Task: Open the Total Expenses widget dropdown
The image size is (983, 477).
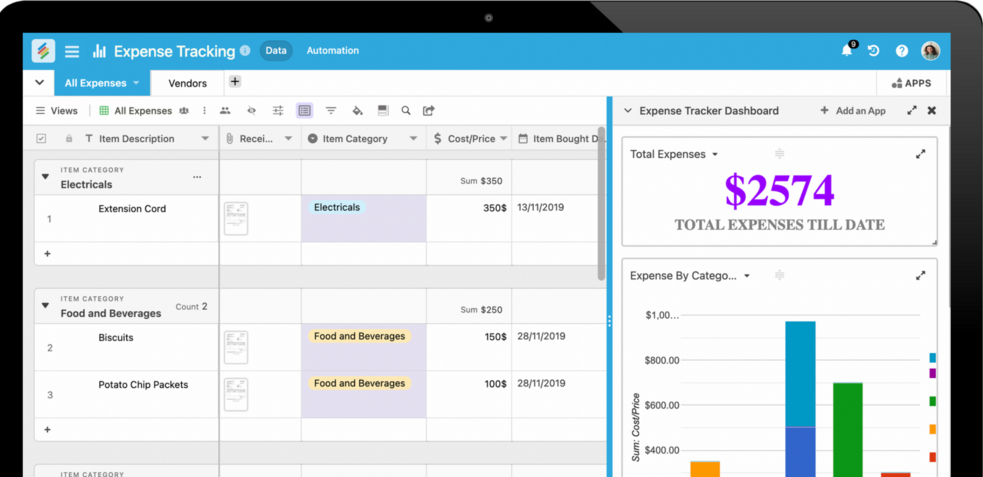Action: click(715, 155)
